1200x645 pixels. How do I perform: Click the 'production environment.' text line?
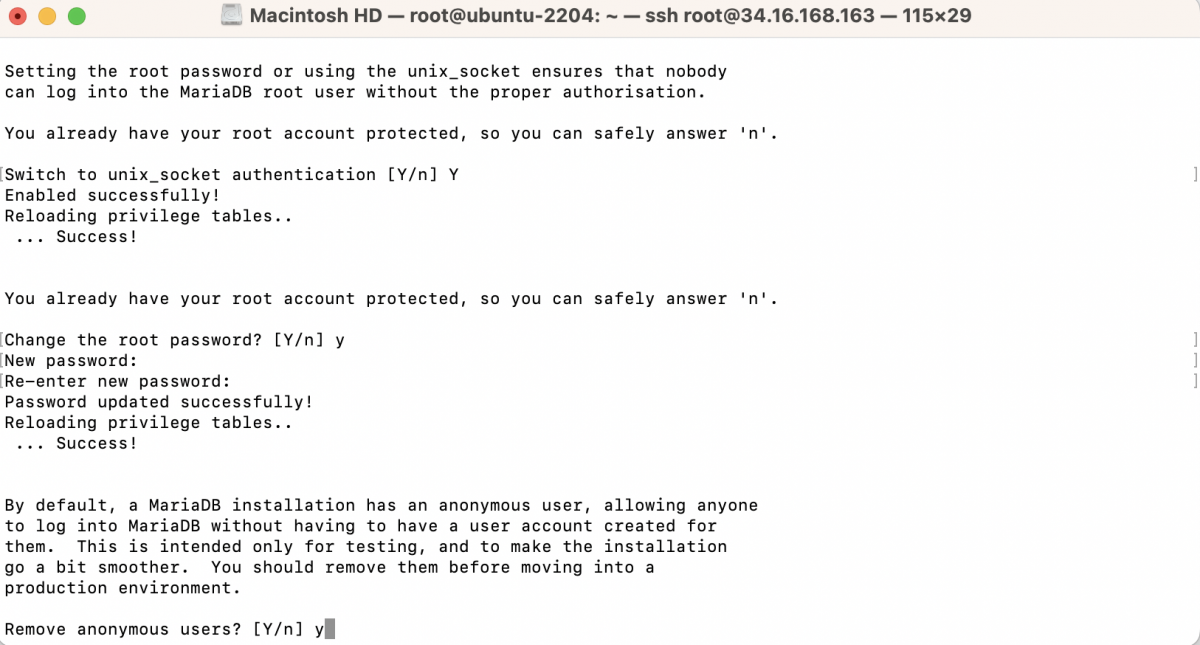click(x=123, y=588)
